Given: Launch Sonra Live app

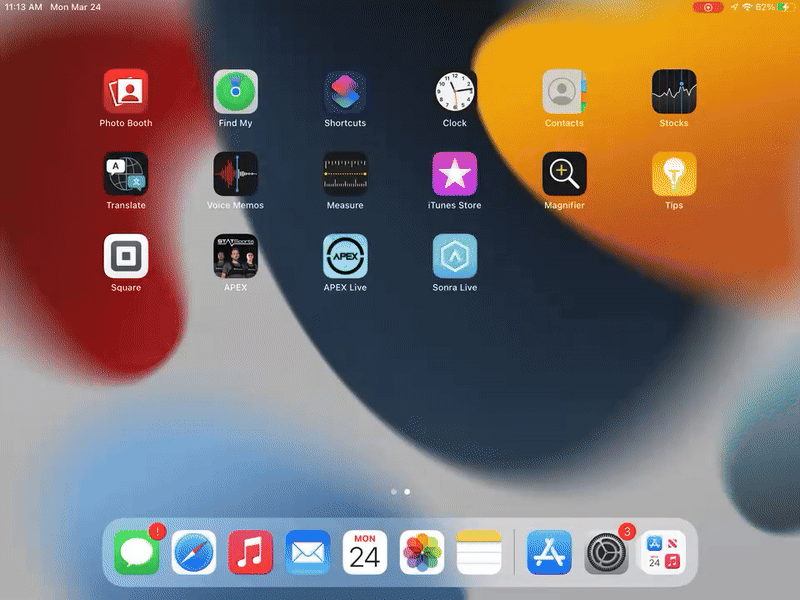Looking at the screenshot, I should (x=455, y=256).
